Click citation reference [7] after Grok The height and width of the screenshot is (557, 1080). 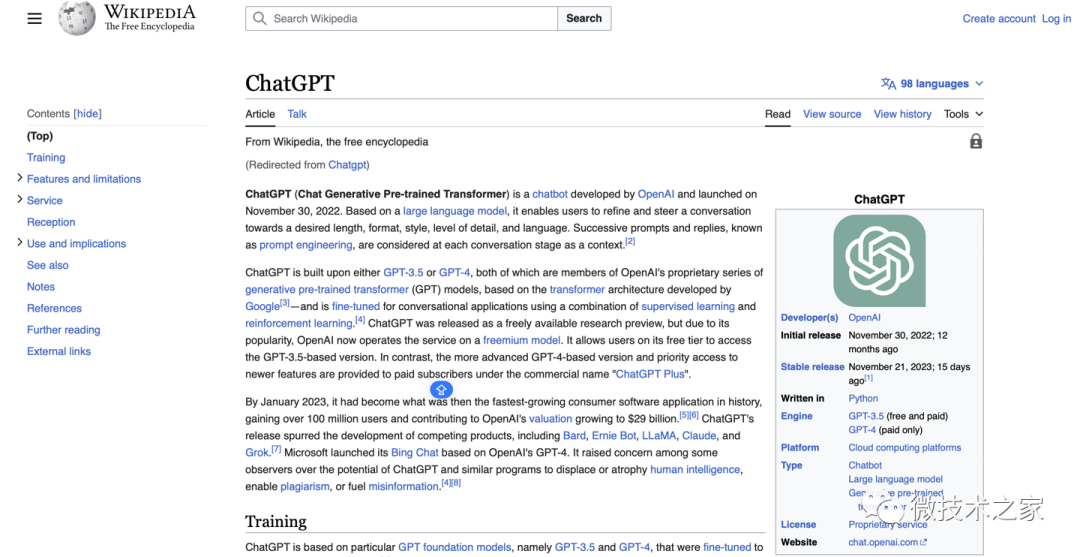276,450
